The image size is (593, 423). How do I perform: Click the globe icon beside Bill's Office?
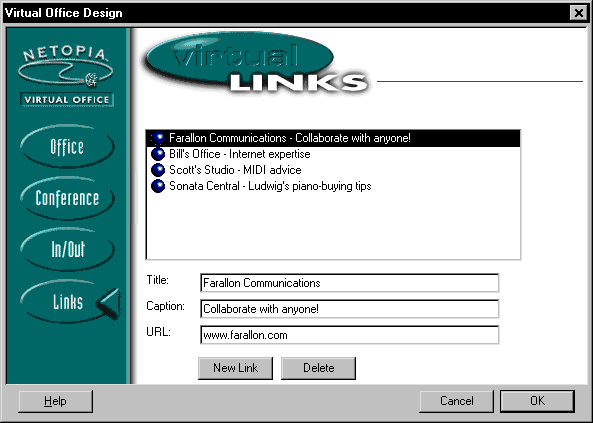158,154
